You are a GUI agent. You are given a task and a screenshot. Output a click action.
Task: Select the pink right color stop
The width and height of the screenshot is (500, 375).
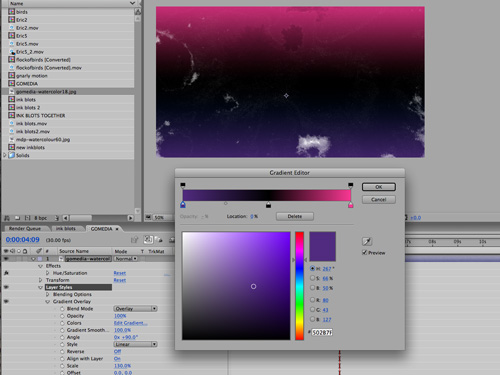[x=350, y=205]
